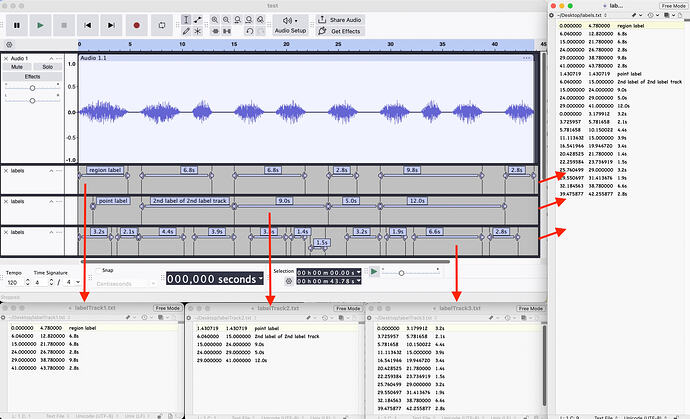The width and height of the screenshot is (690, 419).
Task: Skip to start of the project
Action: [x=88, y=26]
